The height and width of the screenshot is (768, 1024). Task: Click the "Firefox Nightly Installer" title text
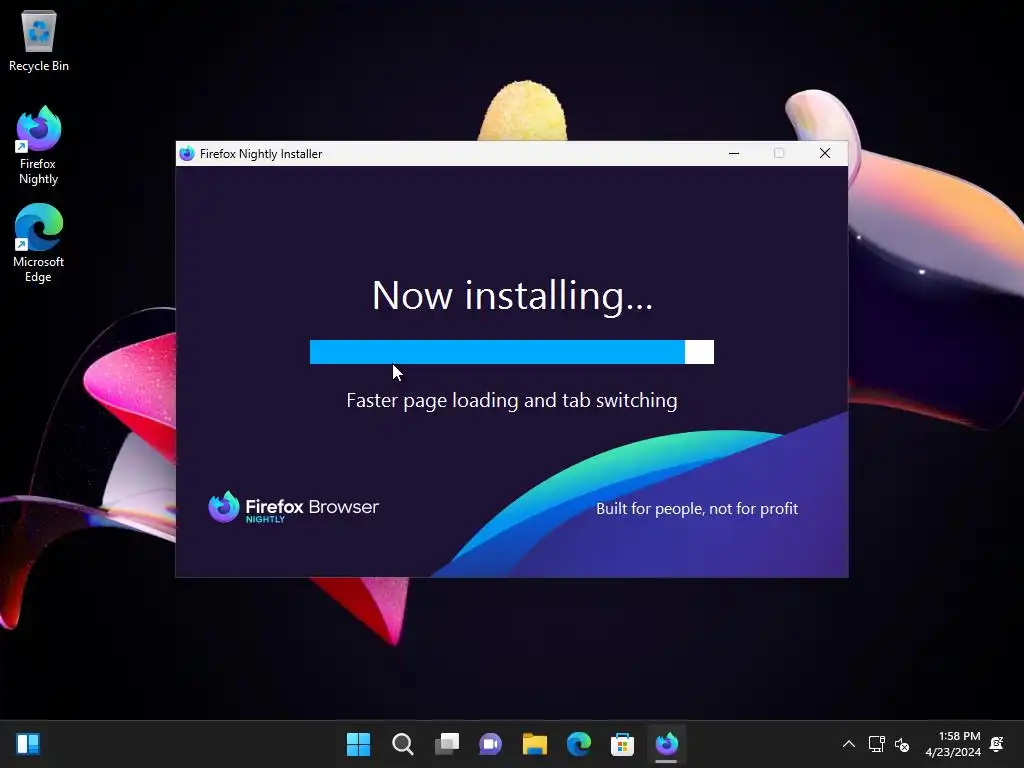(x=261, y=153)
